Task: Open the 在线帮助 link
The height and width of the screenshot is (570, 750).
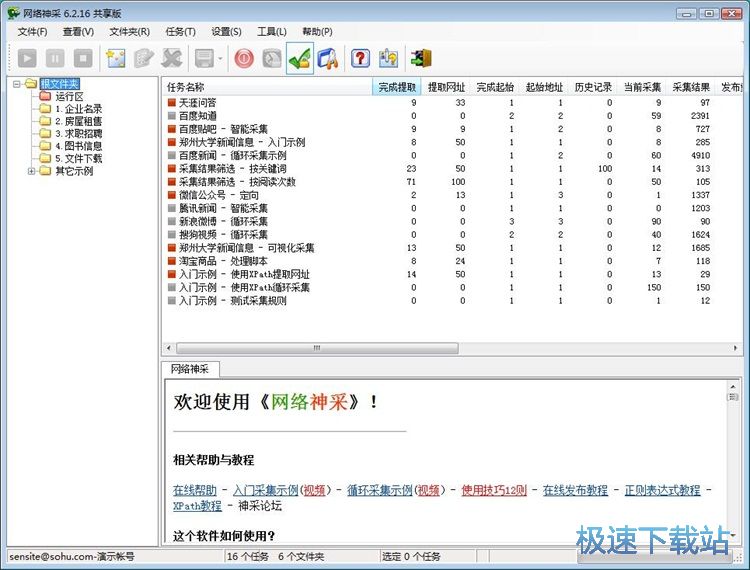Action: (x=195, y=490)
